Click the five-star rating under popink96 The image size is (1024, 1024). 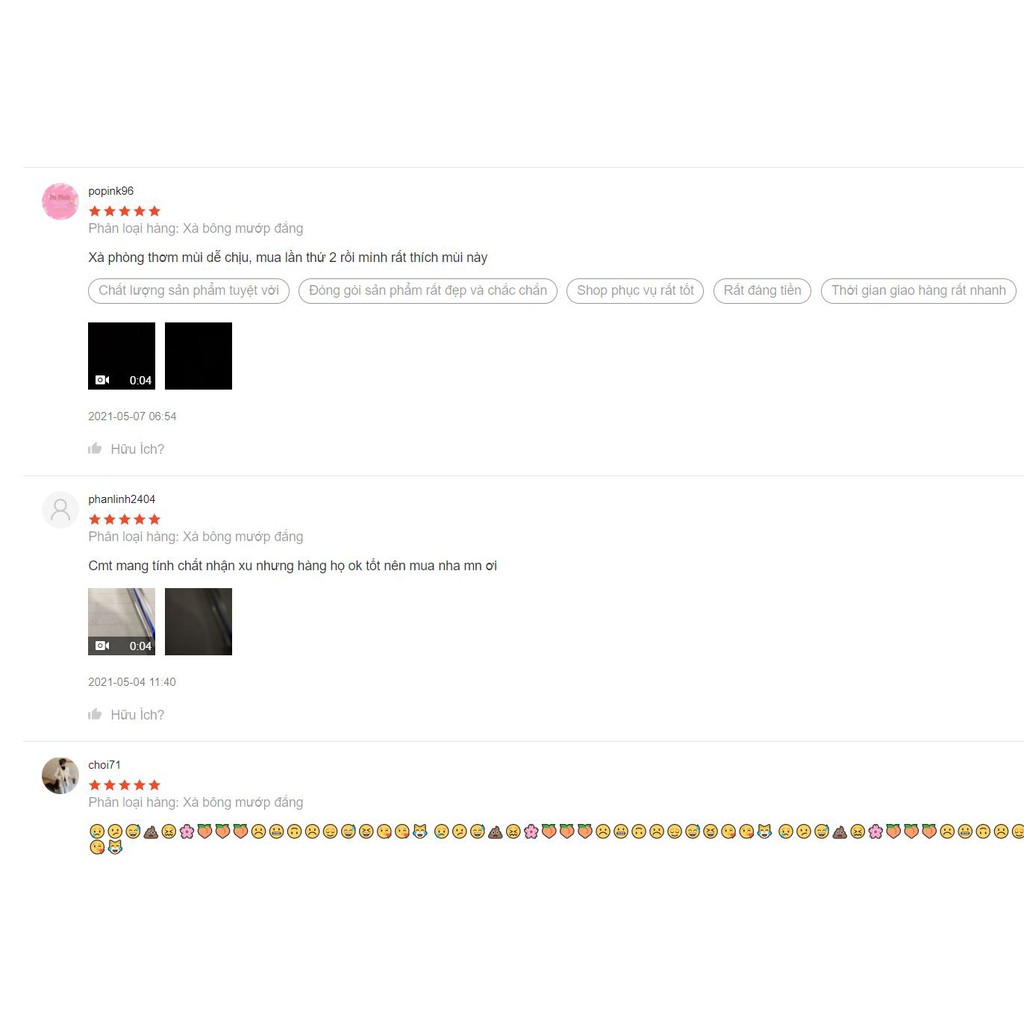point(124,211)
